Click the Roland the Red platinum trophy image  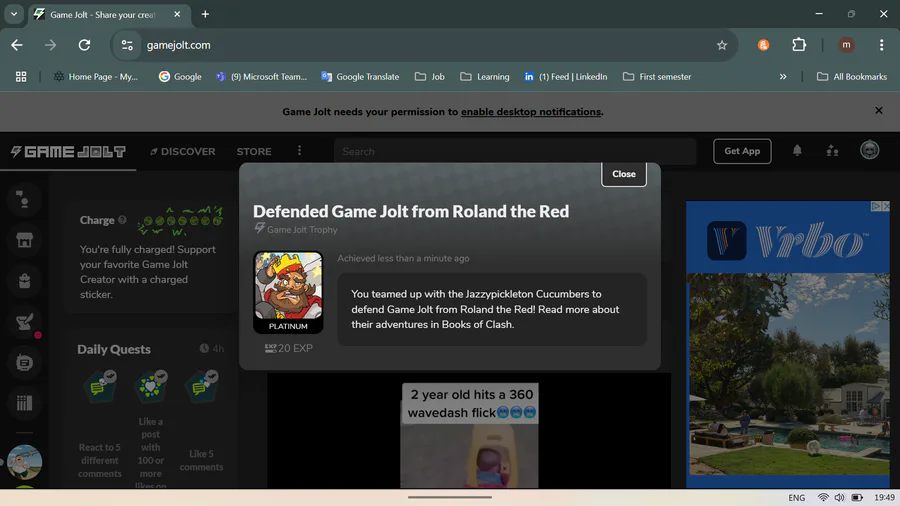pos(288,292)
